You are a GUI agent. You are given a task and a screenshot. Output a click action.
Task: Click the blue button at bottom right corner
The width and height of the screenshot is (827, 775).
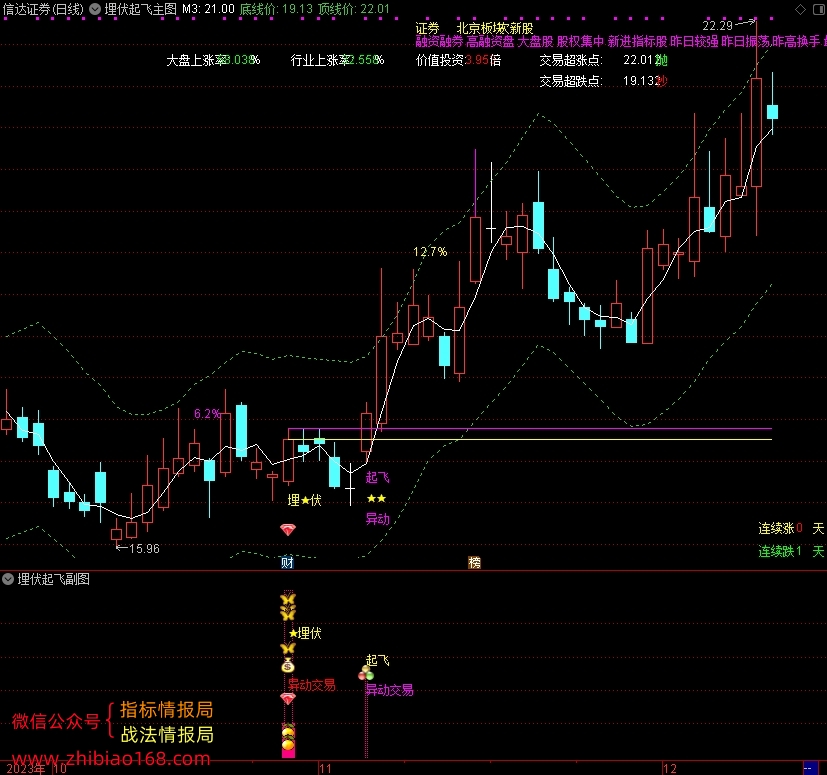coord(810,768)
